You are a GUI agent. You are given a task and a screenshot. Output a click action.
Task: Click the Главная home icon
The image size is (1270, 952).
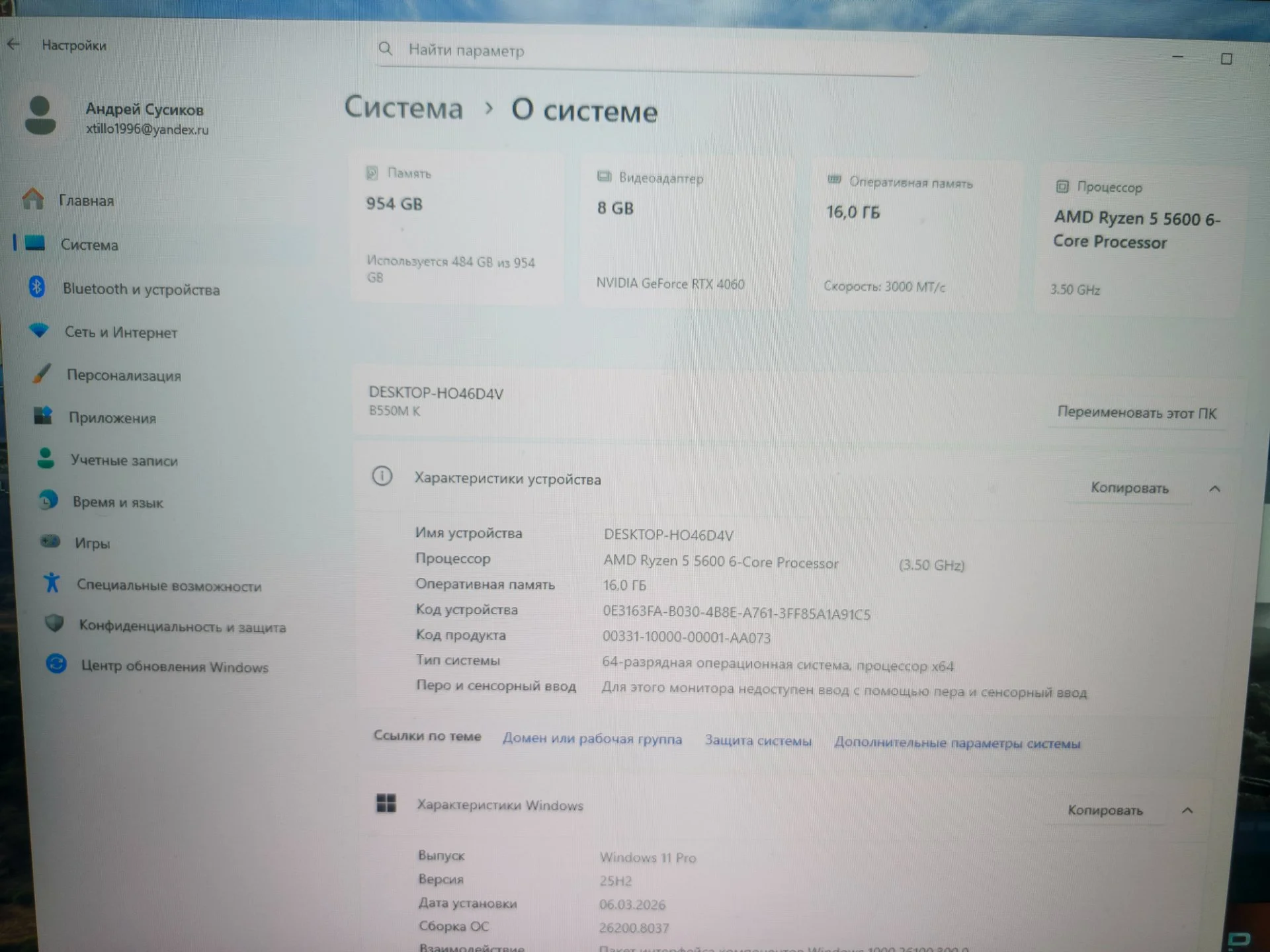[32, 198]
